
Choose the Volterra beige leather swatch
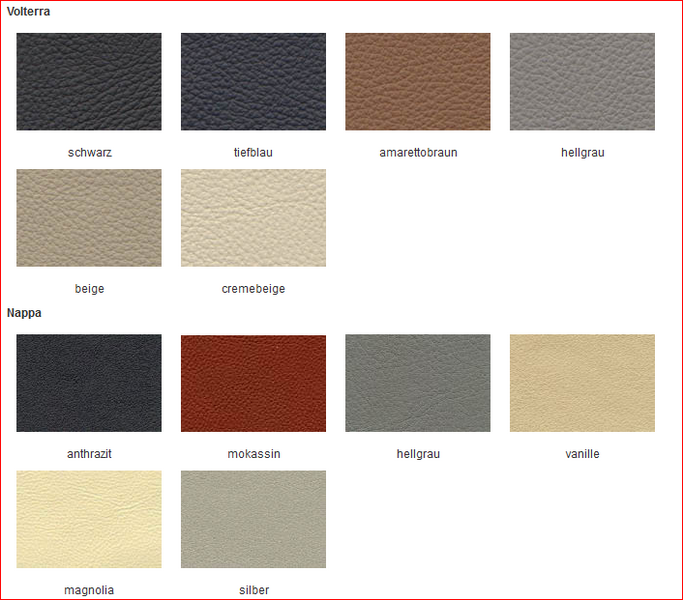(89, 218)
